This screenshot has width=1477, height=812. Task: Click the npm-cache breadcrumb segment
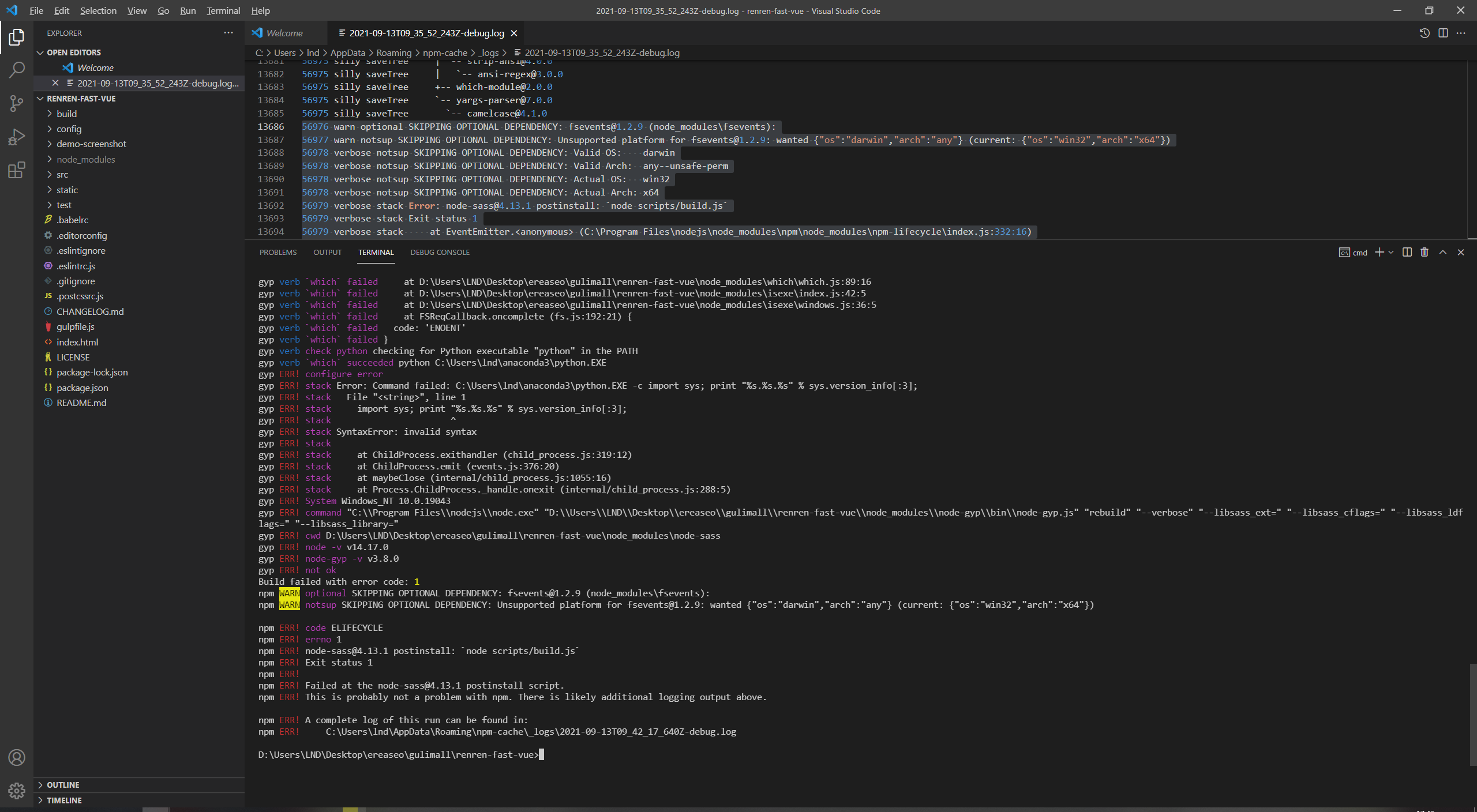click(x=445, y=52)
